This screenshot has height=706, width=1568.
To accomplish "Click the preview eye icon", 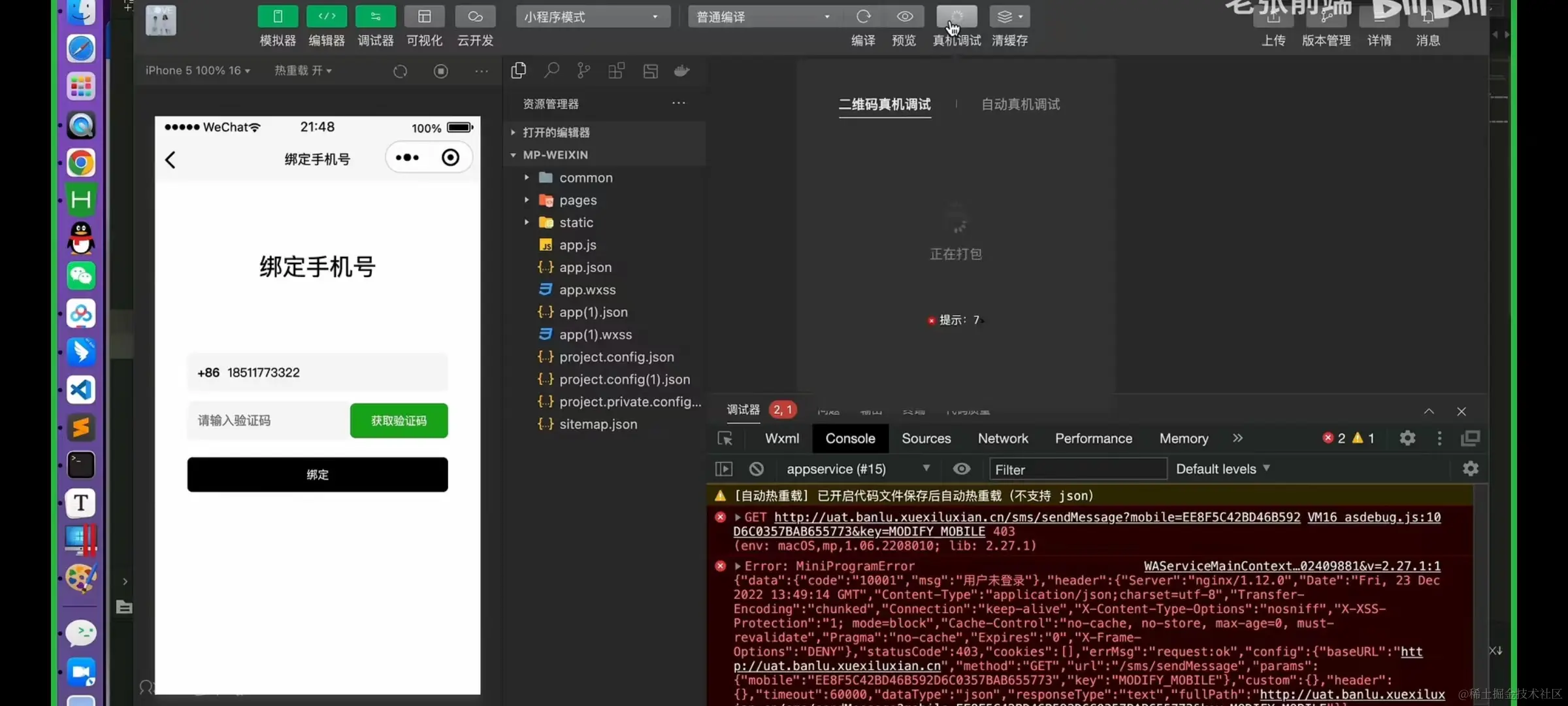I will (904, 17).
